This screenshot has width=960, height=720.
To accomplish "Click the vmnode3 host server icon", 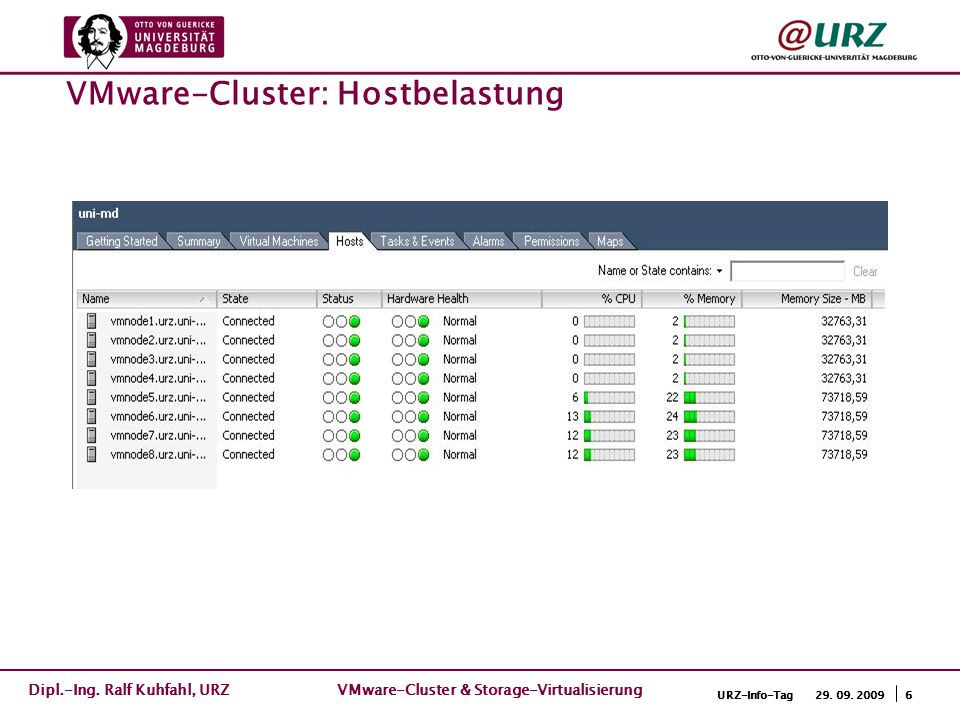I will click(92, 359).
